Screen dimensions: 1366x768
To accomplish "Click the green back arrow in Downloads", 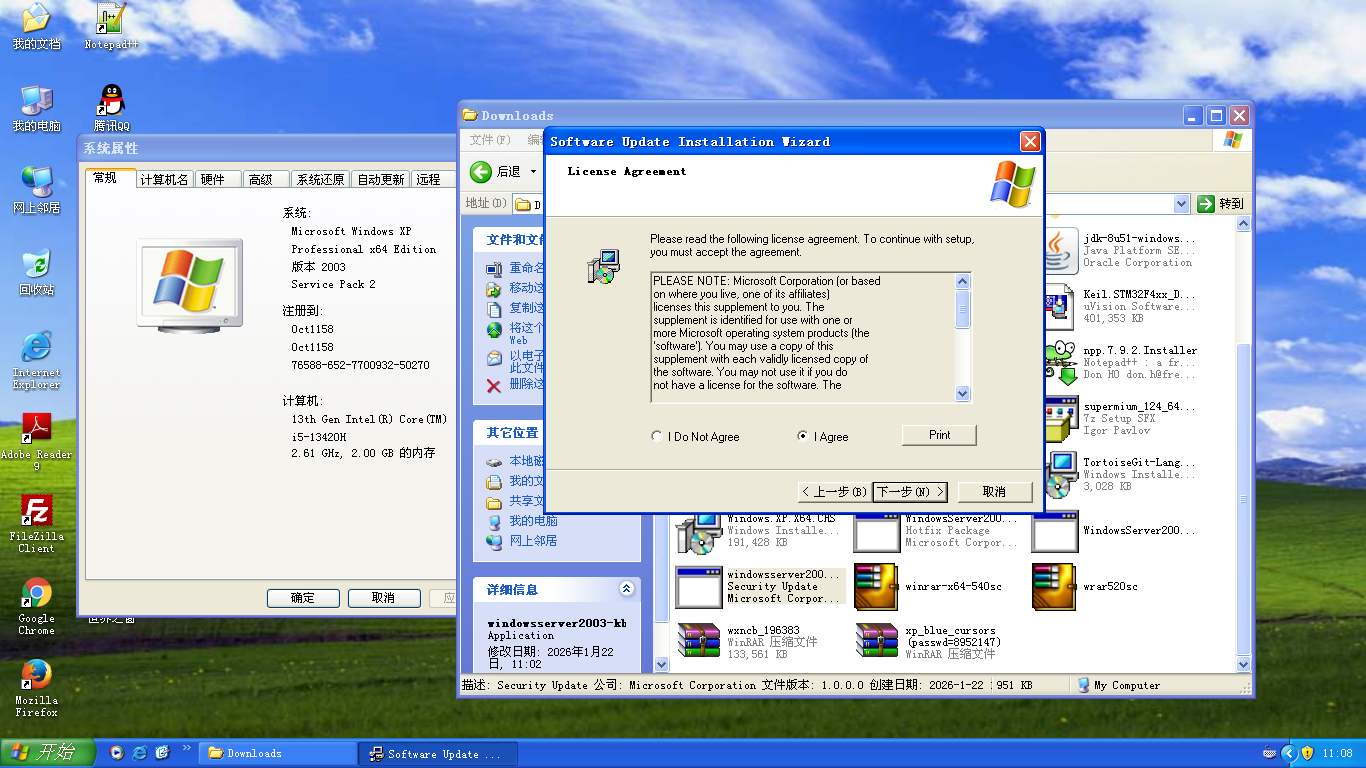I will 481,172.
